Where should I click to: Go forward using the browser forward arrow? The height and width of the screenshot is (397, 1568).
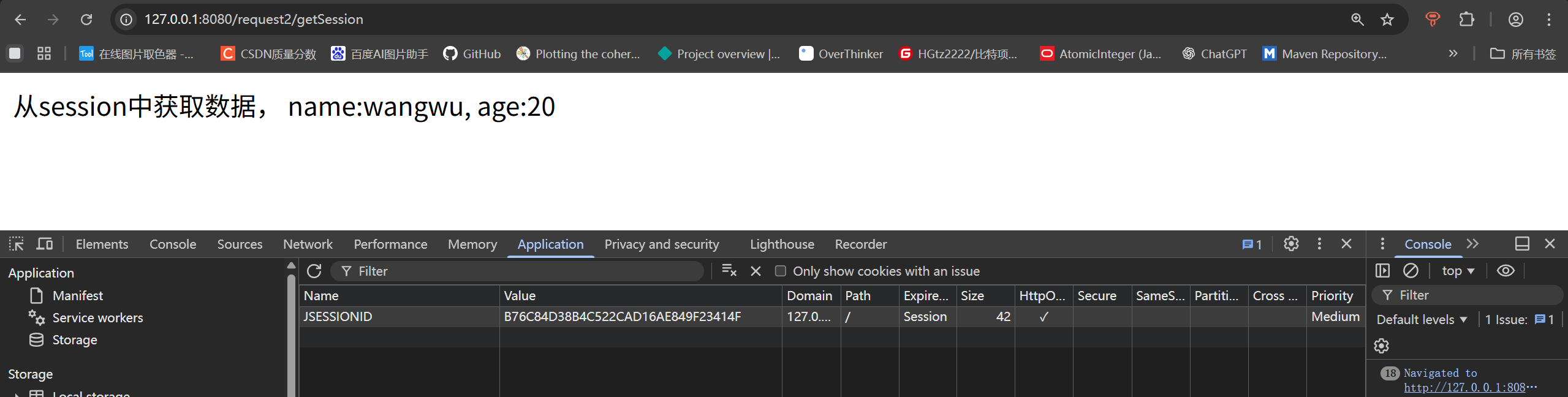pyautogui.click(x=53, y=20)
